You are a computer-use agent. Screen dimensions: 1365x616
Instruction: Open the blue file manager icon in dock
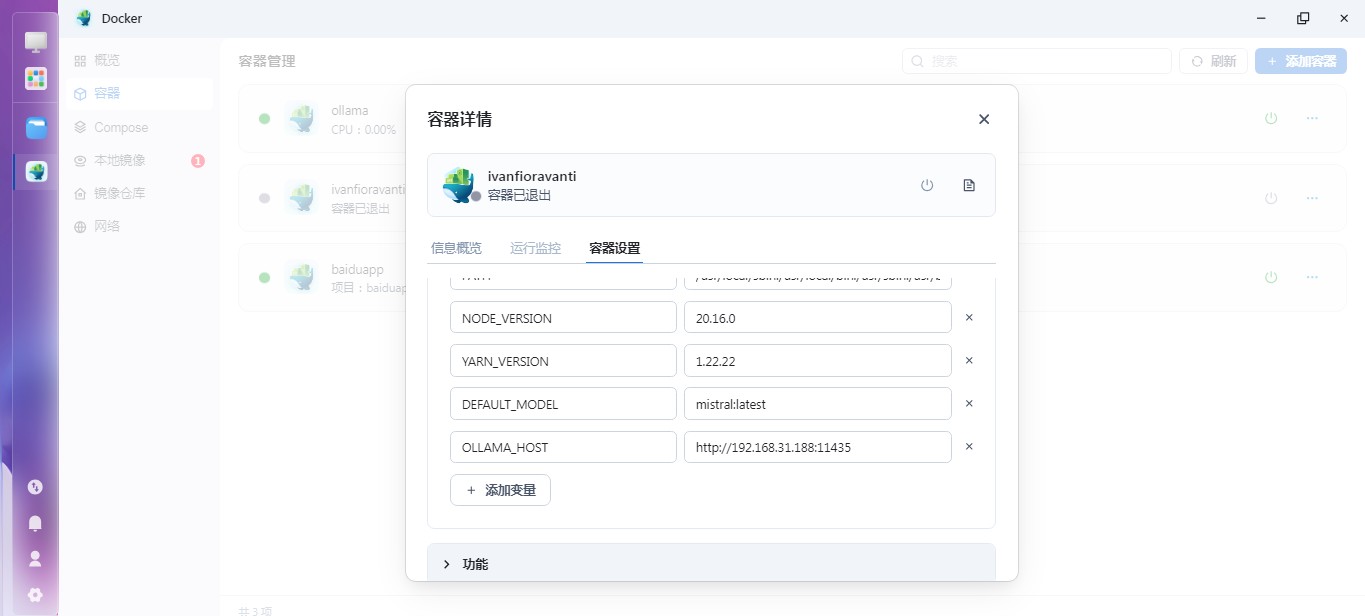[36, 128]
